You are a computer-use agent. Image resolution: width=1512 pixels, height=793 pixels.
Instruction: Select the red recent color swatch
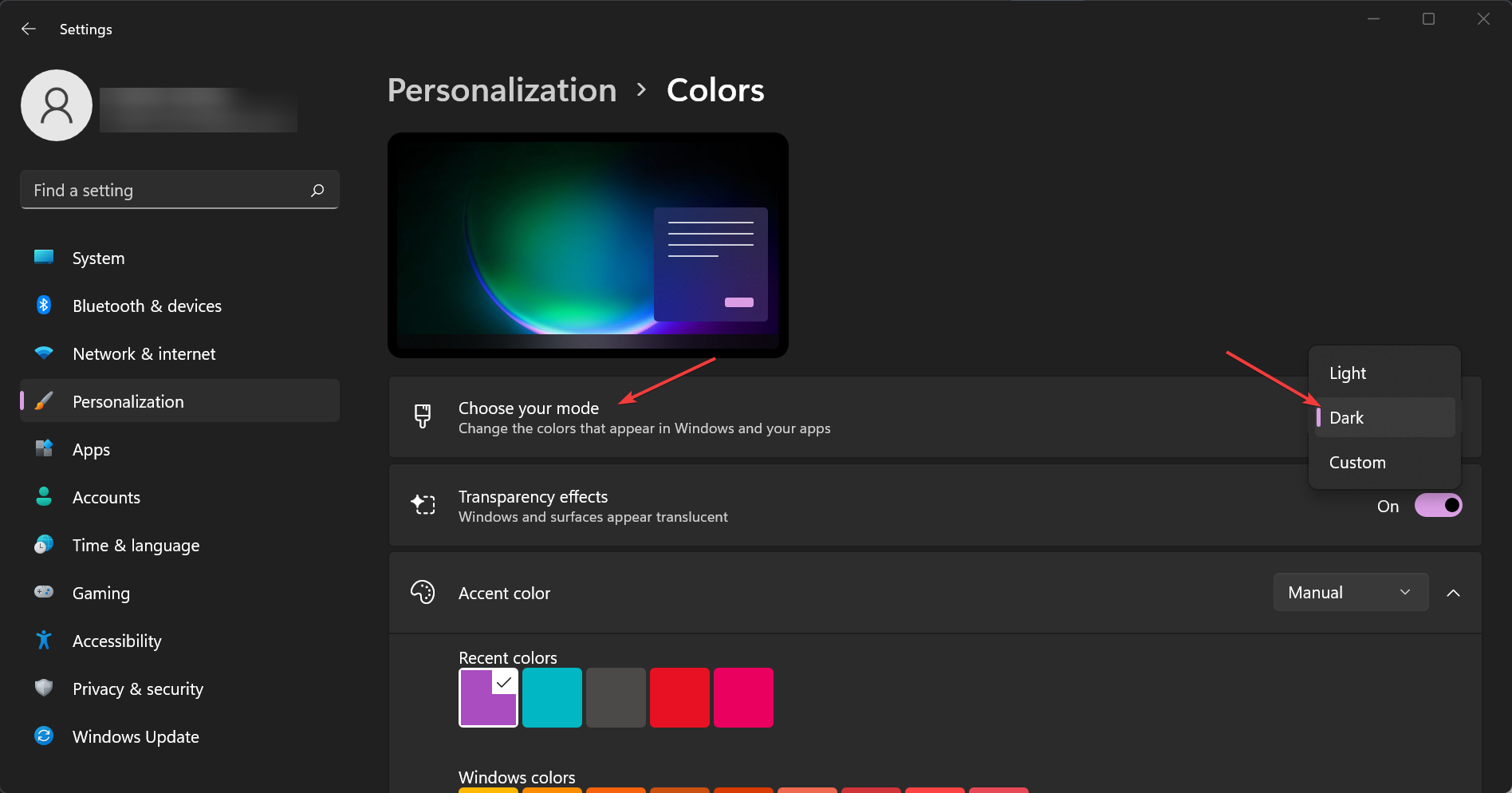(x=679, y=697)
